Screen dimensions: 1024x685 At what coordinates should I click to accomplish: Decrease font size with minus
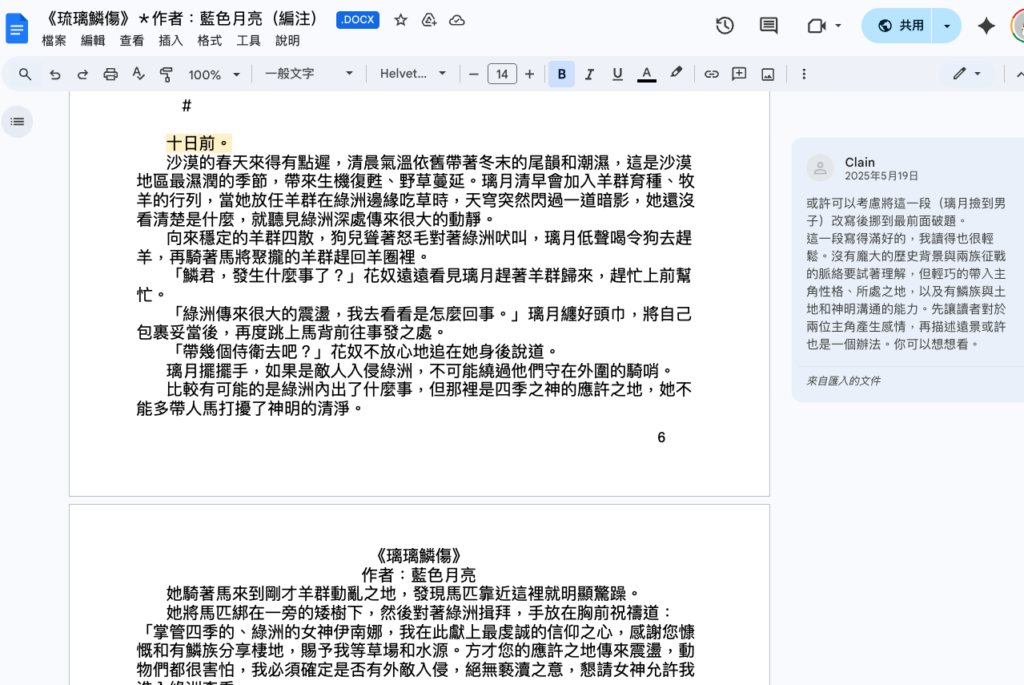474,74
